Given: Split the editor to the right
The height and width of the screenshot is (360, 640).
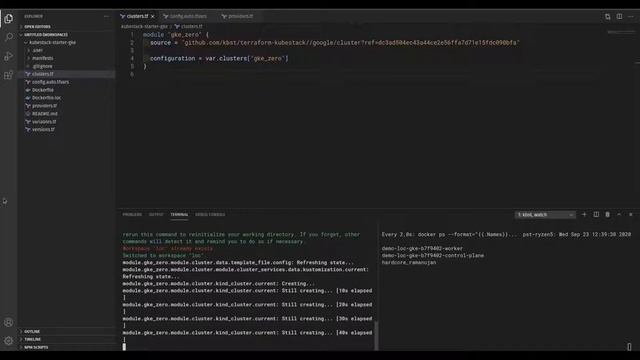Looking at the screenshot, I should 619,16.
